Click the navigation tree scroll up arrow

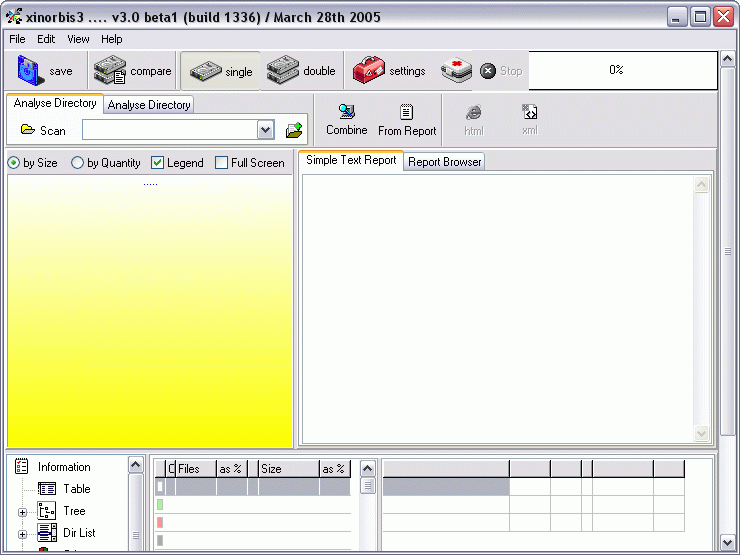tap(135, 465)
